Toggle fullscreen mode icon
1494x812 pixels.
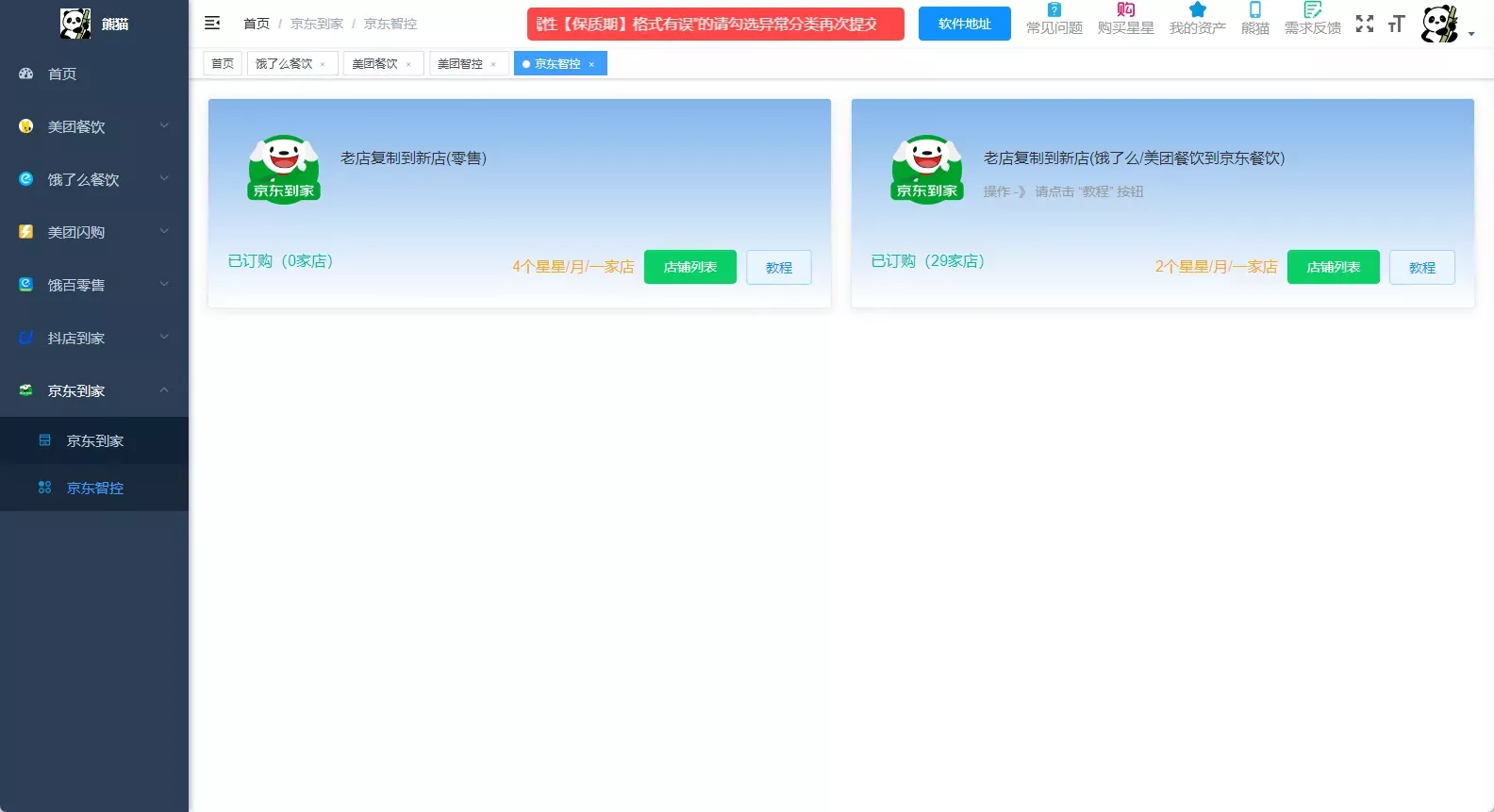(1365, 24)
